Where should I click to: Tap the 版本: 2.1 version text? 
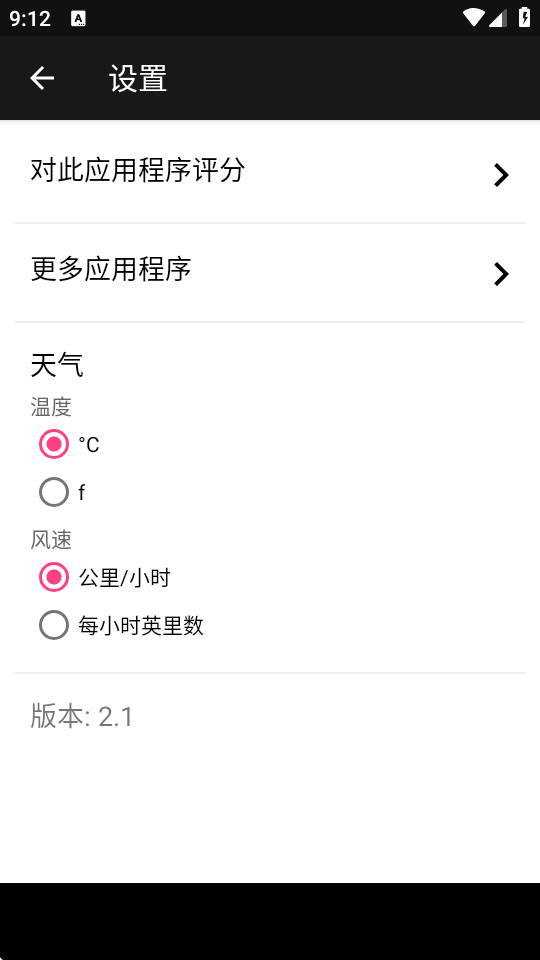(x=82, y=716)
